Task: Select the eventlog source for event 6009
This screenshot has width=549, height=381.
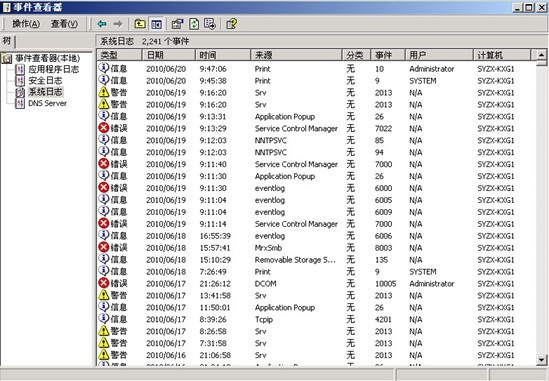Action: click(270, 212)
